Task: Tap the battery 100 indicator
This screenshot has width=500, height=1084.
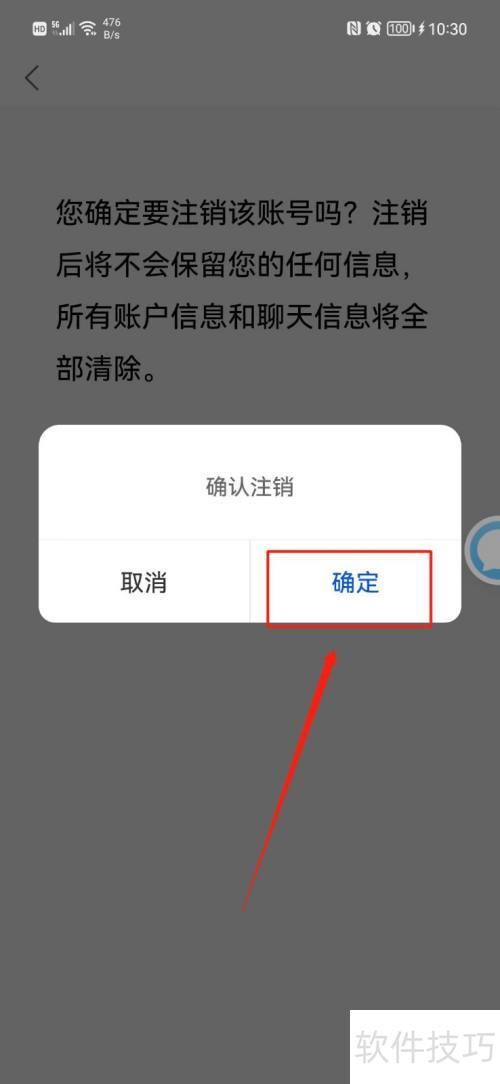Action: (x=400, y=29)
